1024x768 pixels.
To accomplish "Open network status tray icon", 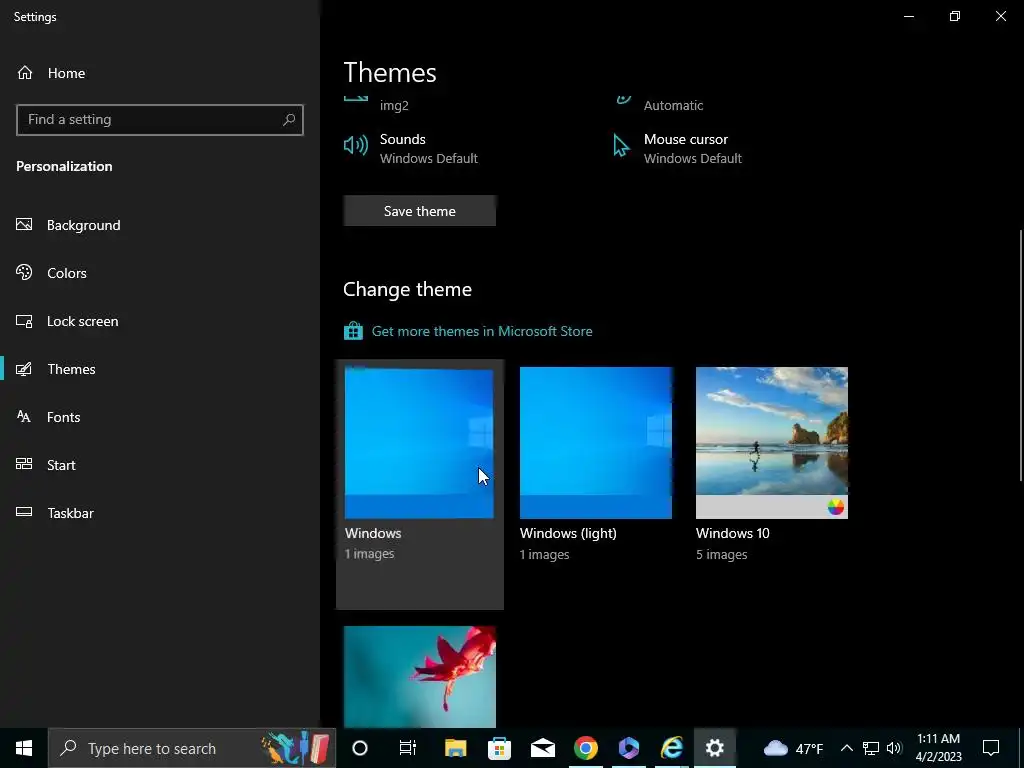I will coord(871,748).
